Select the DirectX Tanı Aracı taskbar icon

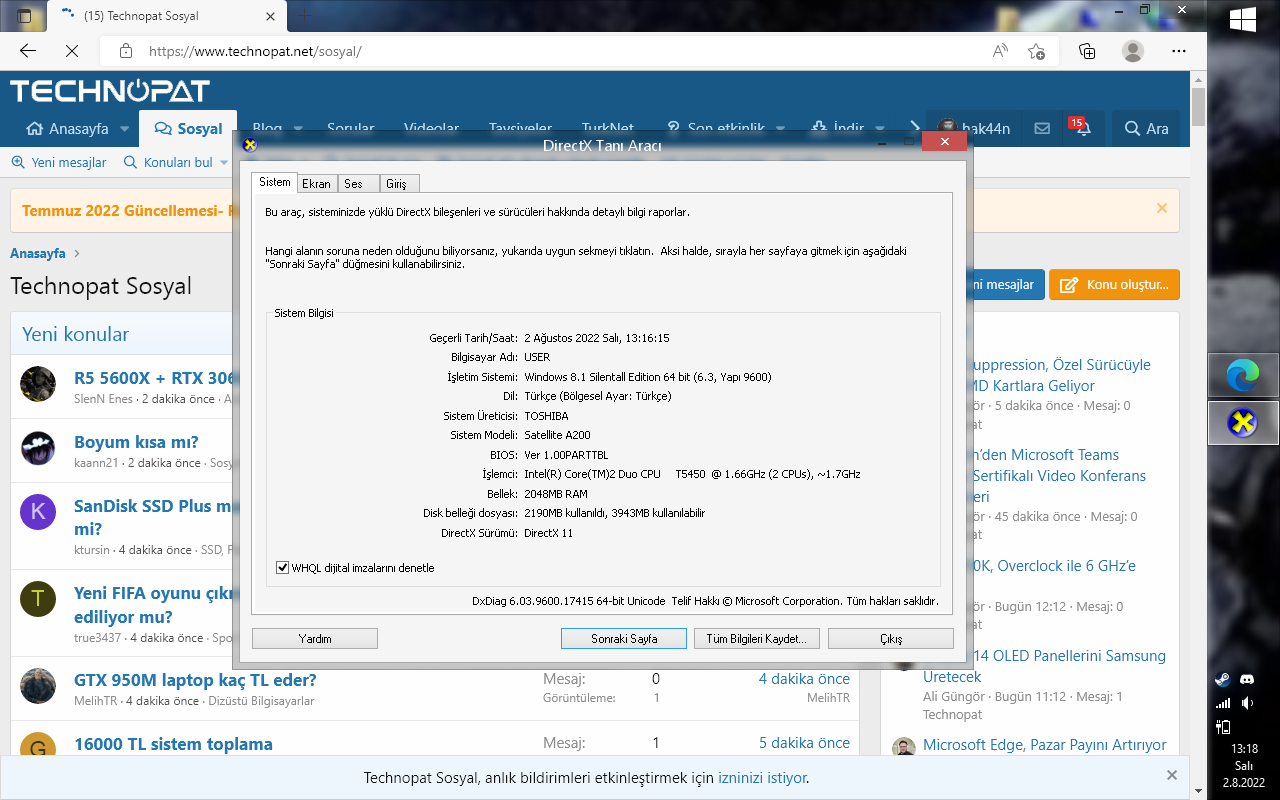coord(1243,424)
